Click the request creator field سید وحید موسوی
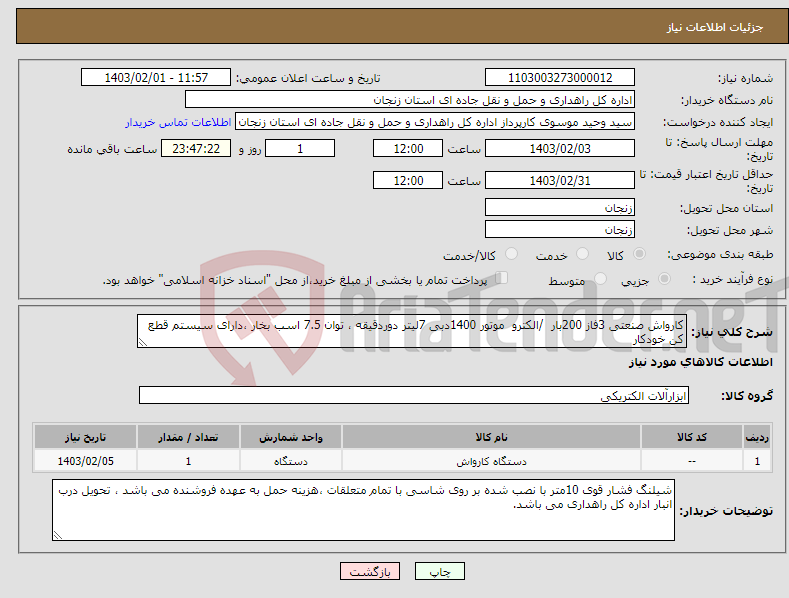 pos(435,122)
